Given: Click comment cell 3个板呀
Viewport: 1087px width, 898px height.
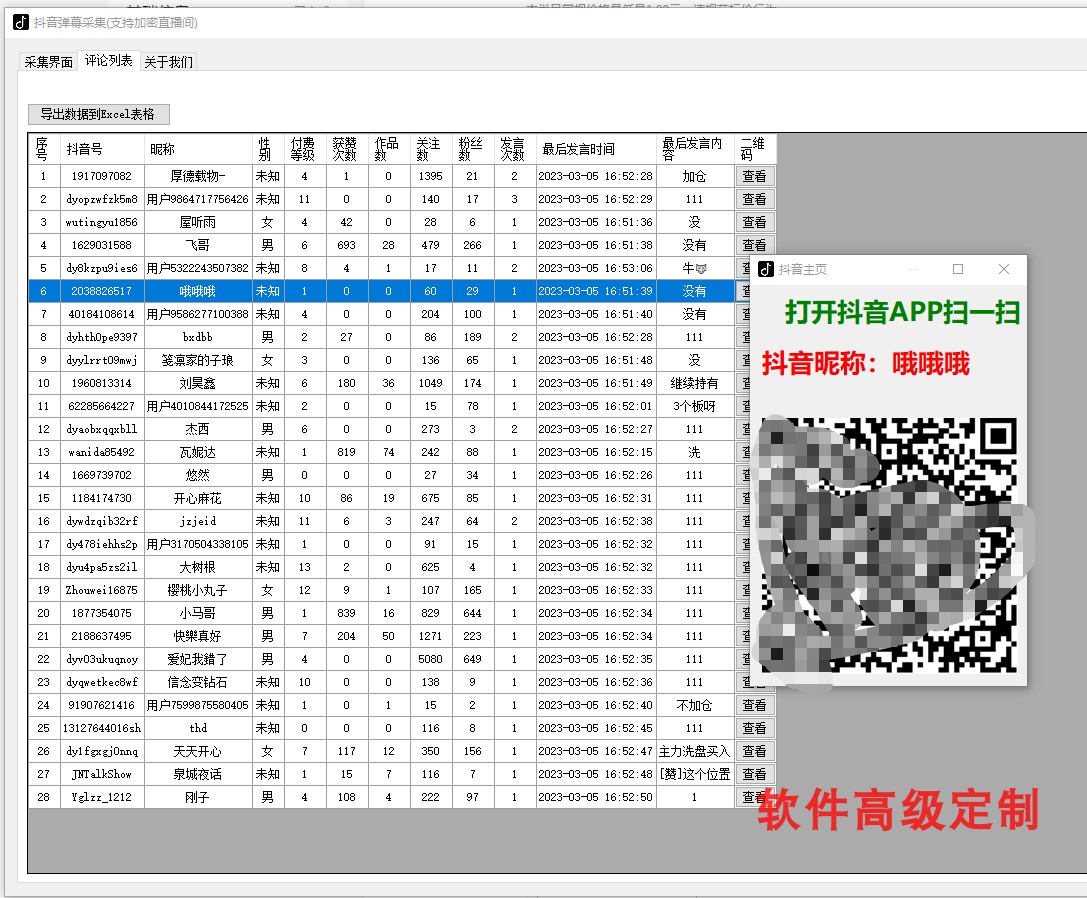Looking at the screenshot, I should 695,406.
